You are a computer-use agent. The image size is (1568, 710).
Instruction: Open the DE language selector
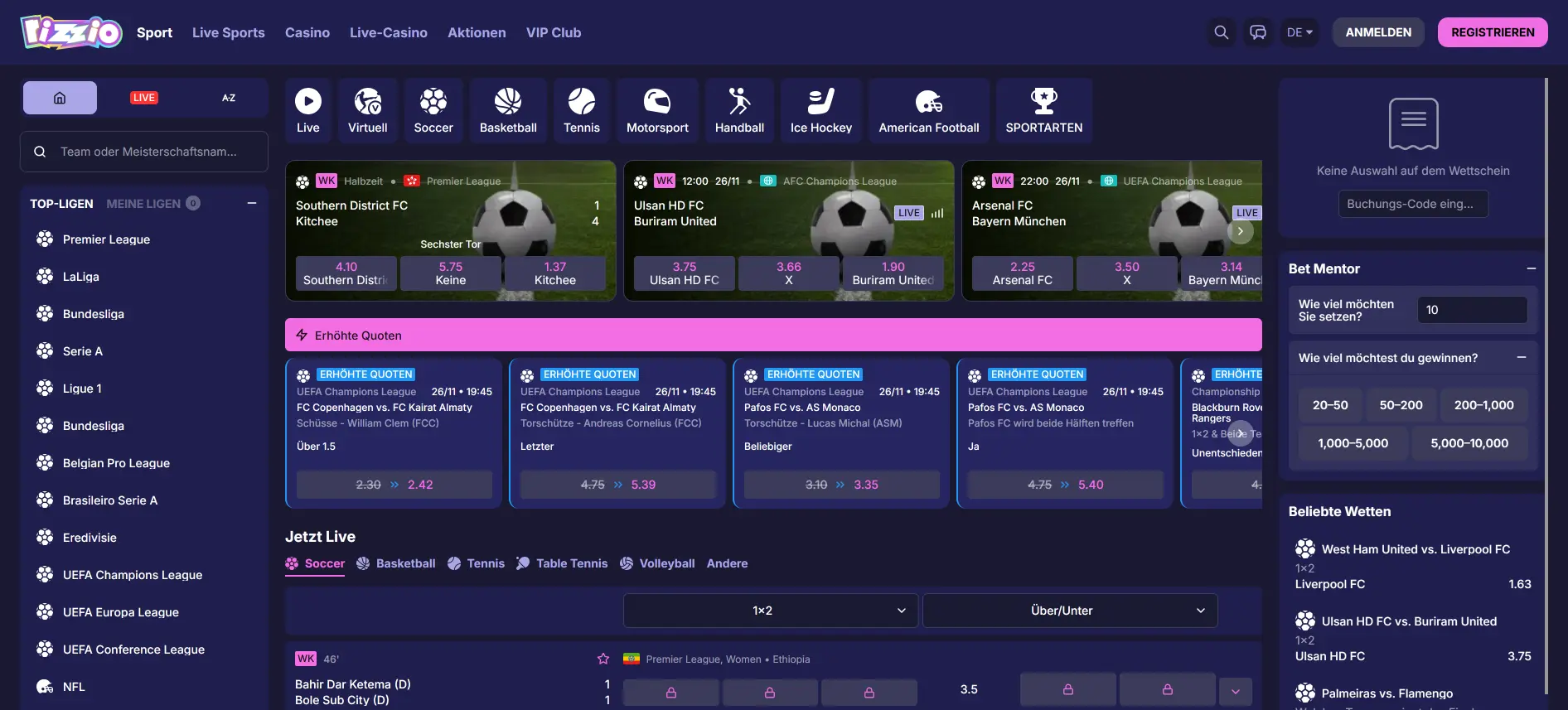click(x=1299, y=32)
